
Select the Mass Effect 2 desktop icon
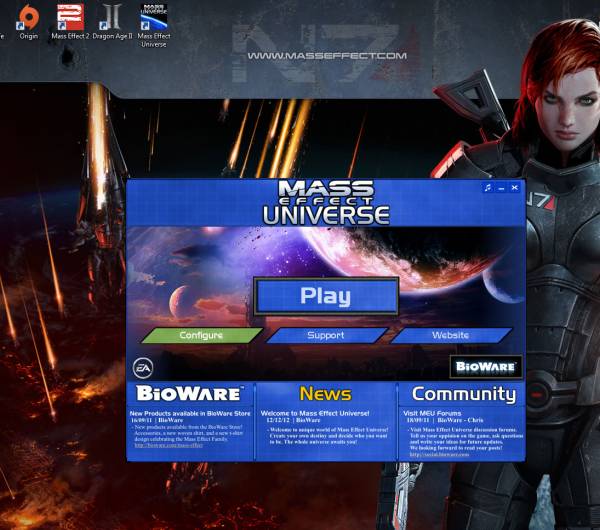70,22
